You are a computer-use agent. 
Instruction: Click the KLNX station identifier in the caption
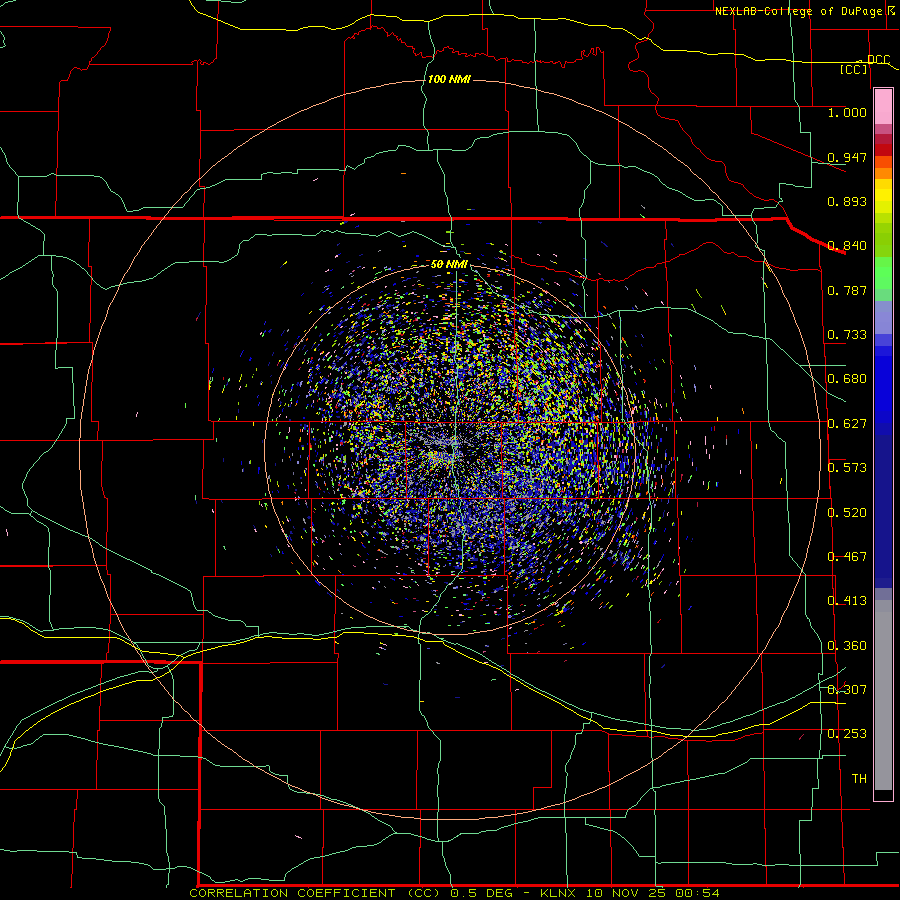560,893
